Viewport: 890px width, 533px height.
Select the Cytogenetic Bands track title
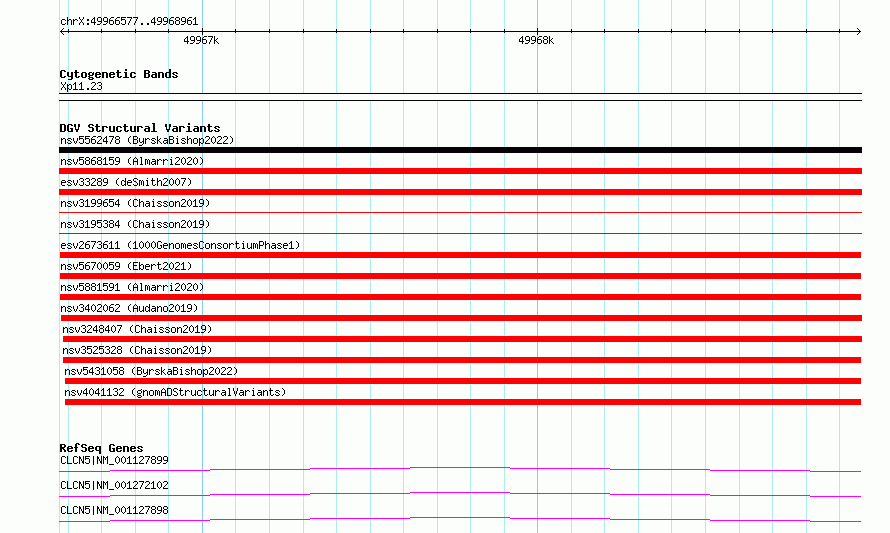pyautogui.click(x=119, y=74)
